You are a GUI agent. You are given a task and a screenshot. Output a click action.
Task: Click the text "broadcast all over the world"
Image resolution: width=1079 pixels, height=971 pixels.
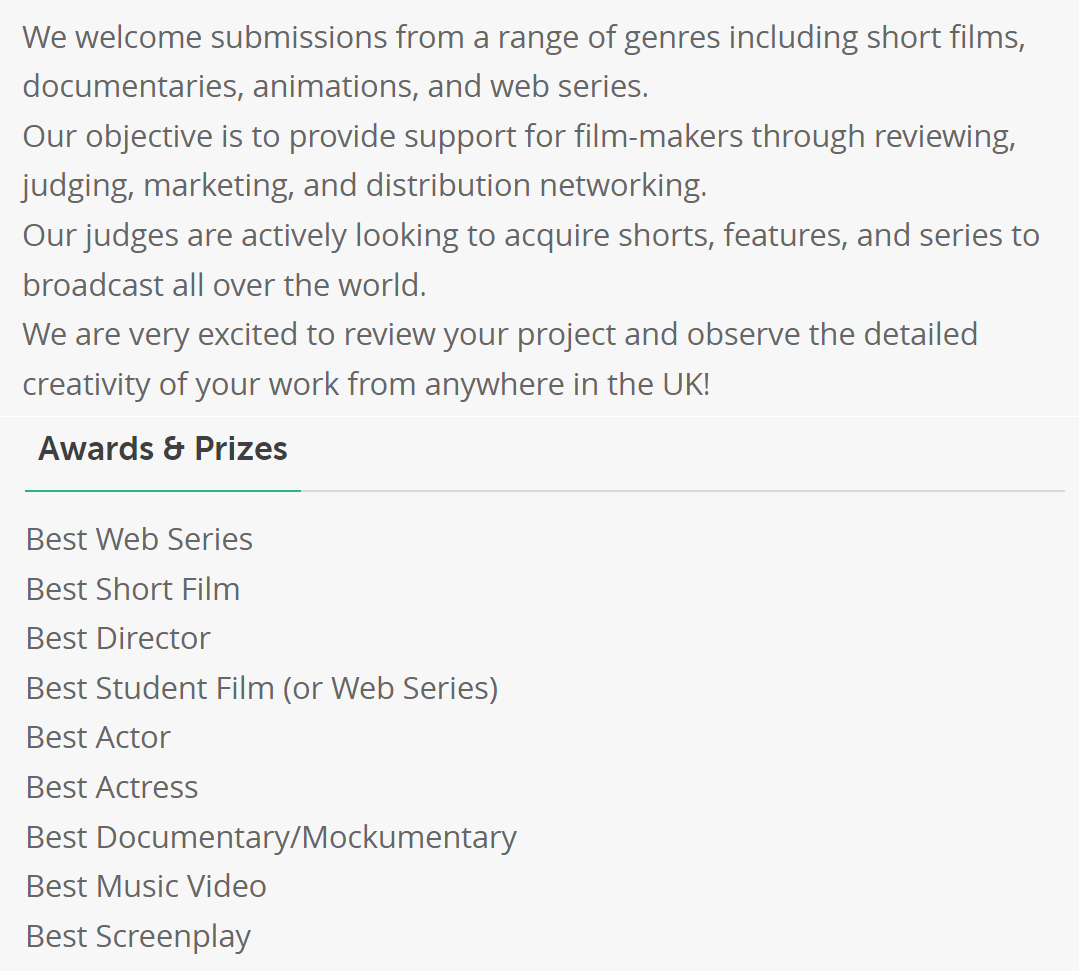point(224,285)
